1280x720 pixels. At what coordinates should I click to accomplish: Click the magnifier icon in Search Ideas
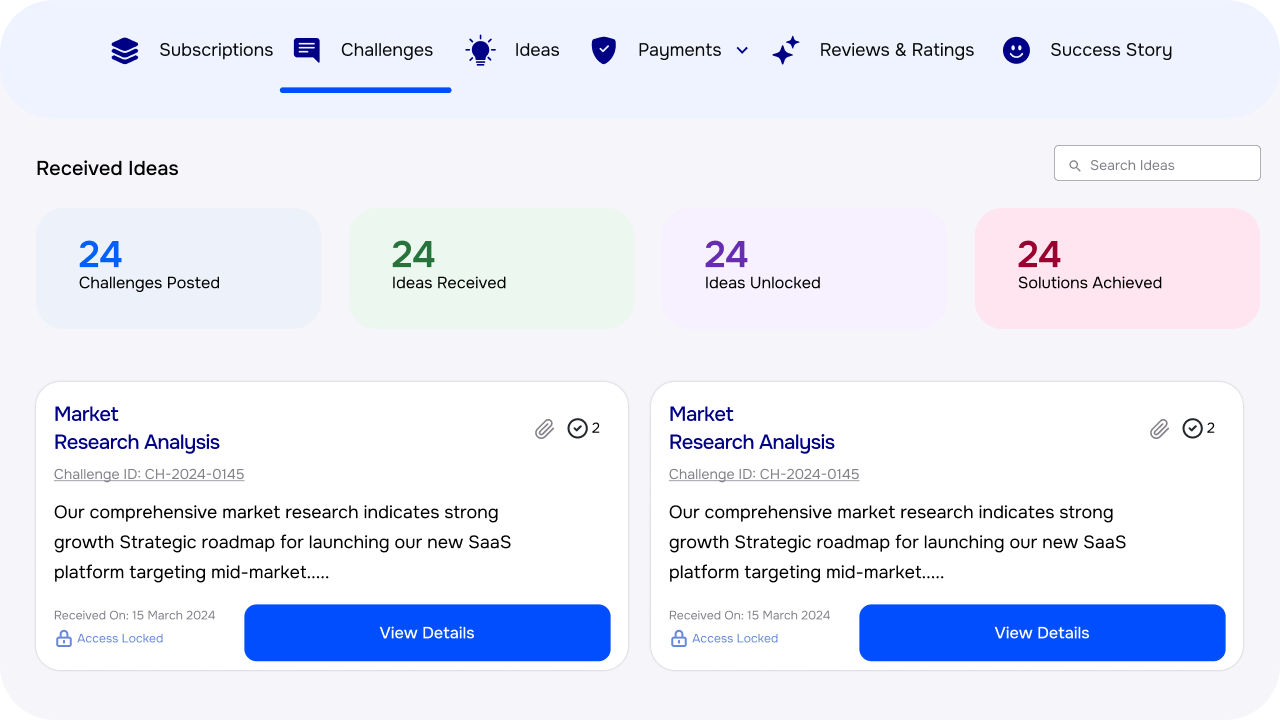pyautogui.click(x=1075, y=166)
